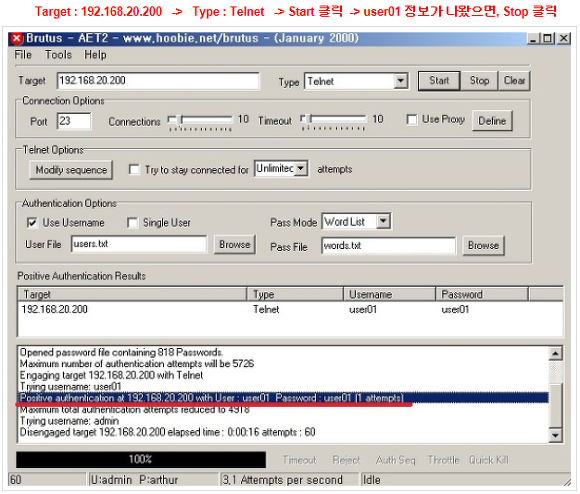
Task: Click the 'Trying username: admin' log line
Action: tap(69, 421)
